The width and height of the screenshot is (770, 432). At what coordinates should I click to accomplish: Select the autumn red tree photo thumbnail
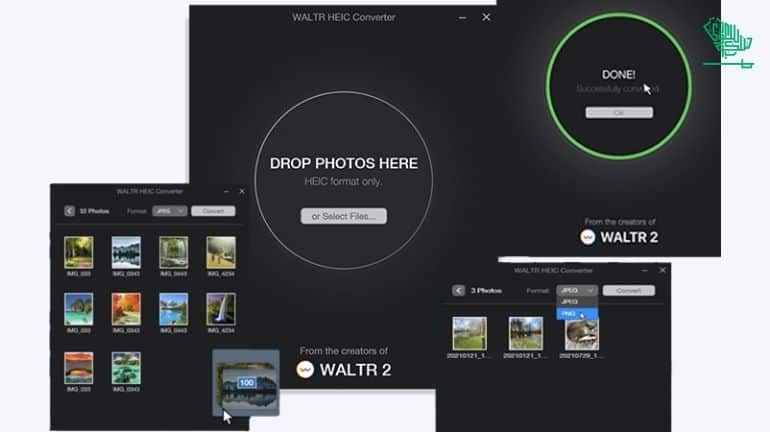click(126, 309)
